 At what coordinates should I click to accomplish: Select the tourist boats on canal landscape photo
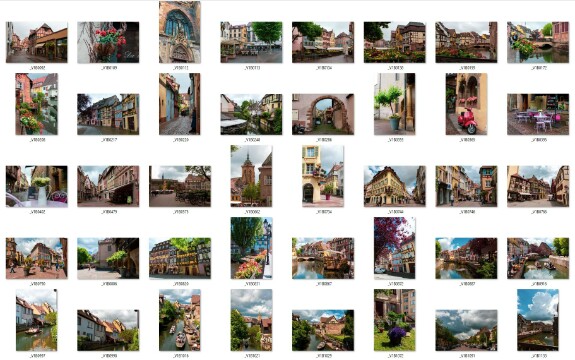pyautogui.click(x=538, y=258)
